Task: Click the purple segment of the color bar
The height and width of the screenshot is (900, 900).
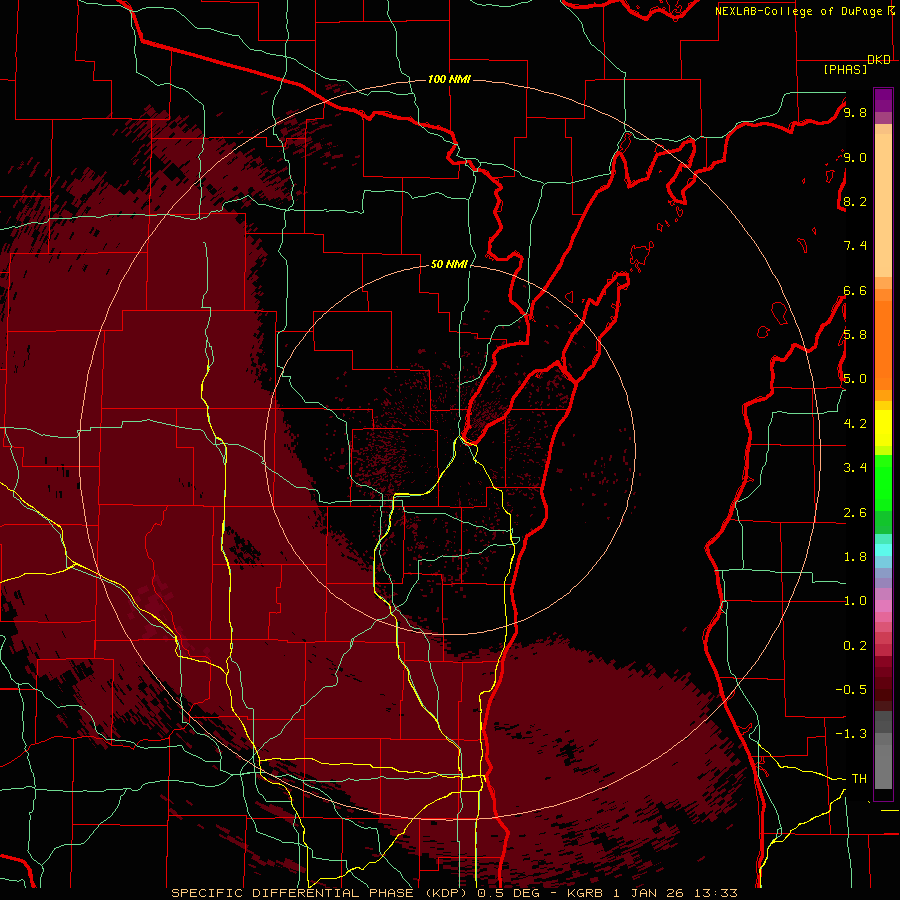Action: click(x=883, y=100)
